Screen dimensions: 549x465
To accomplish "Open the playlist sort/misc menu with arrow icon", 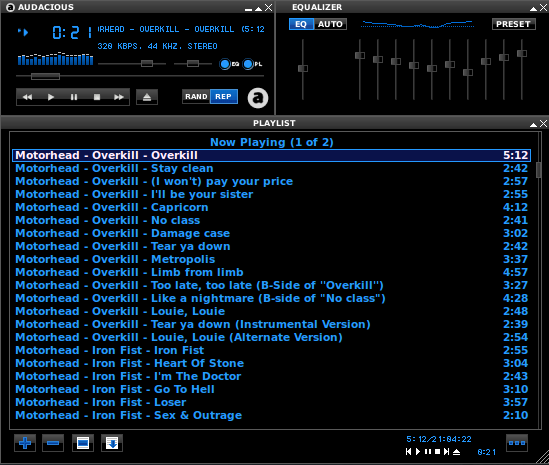I will 112,443.
